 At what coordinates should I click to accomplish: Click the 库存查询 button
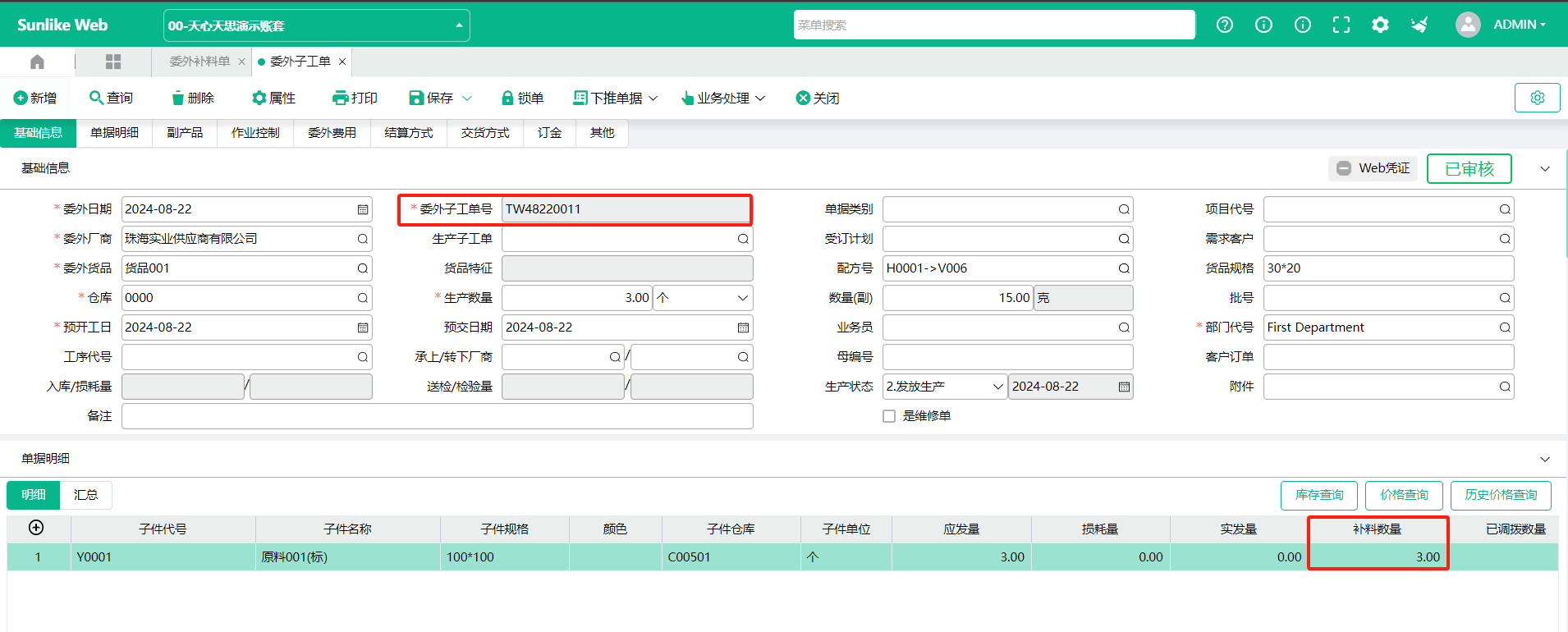(x=1319, y=495)
